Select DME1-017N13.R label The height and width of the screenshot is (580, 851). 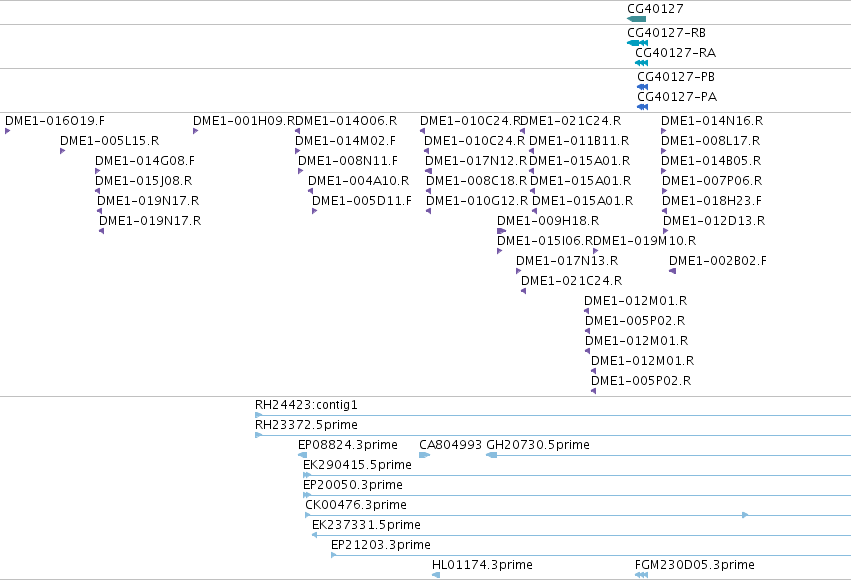pos(567,260)
